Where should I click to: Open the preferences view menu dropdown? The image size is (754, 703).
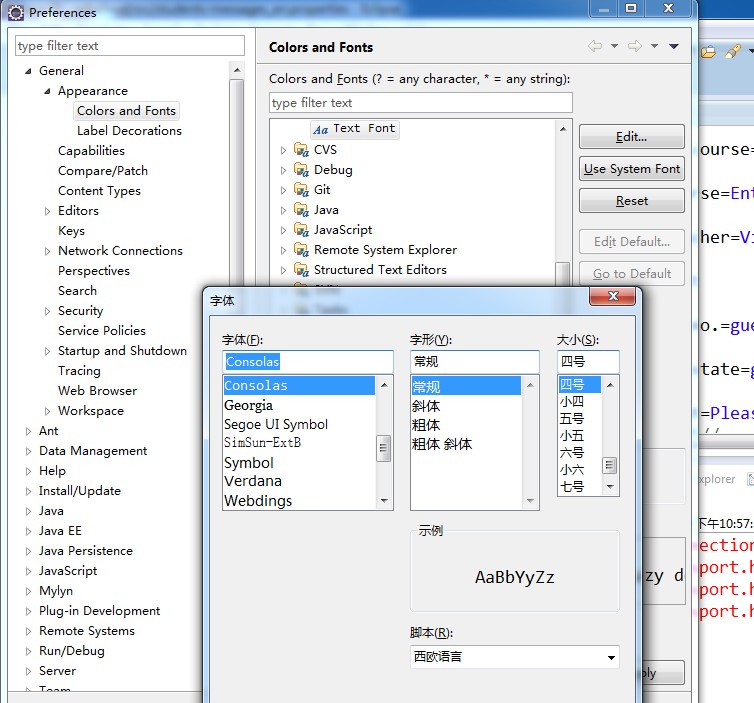674,46
